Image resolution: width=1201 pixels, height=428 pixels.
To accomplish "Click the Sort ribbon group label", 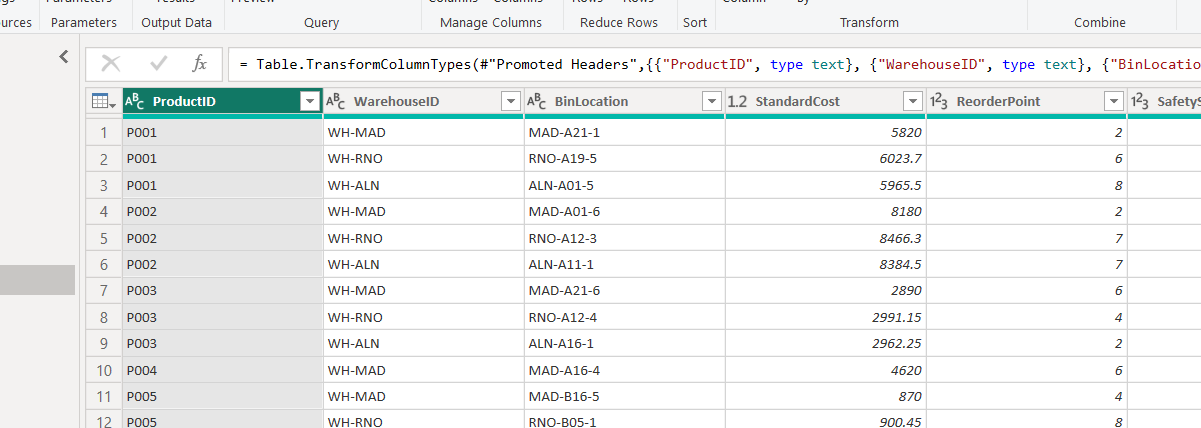I will pos(695,22).
